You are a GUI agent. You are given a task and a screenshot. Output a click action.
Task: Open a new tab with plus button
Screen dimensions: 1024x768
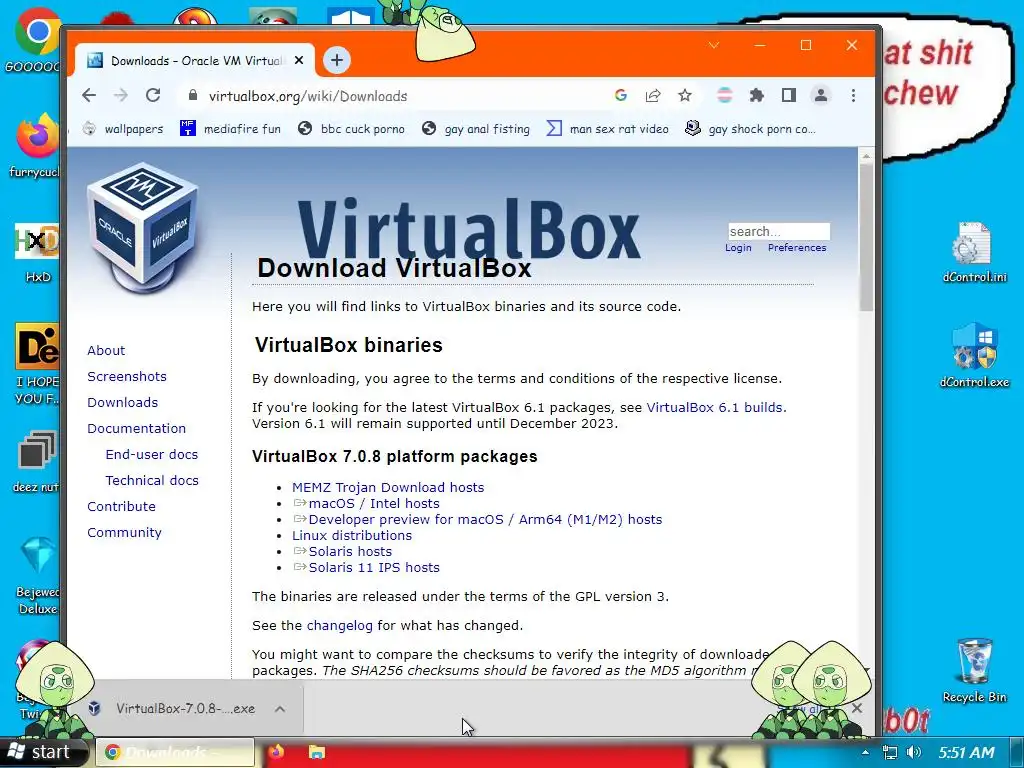click(336, 60)
